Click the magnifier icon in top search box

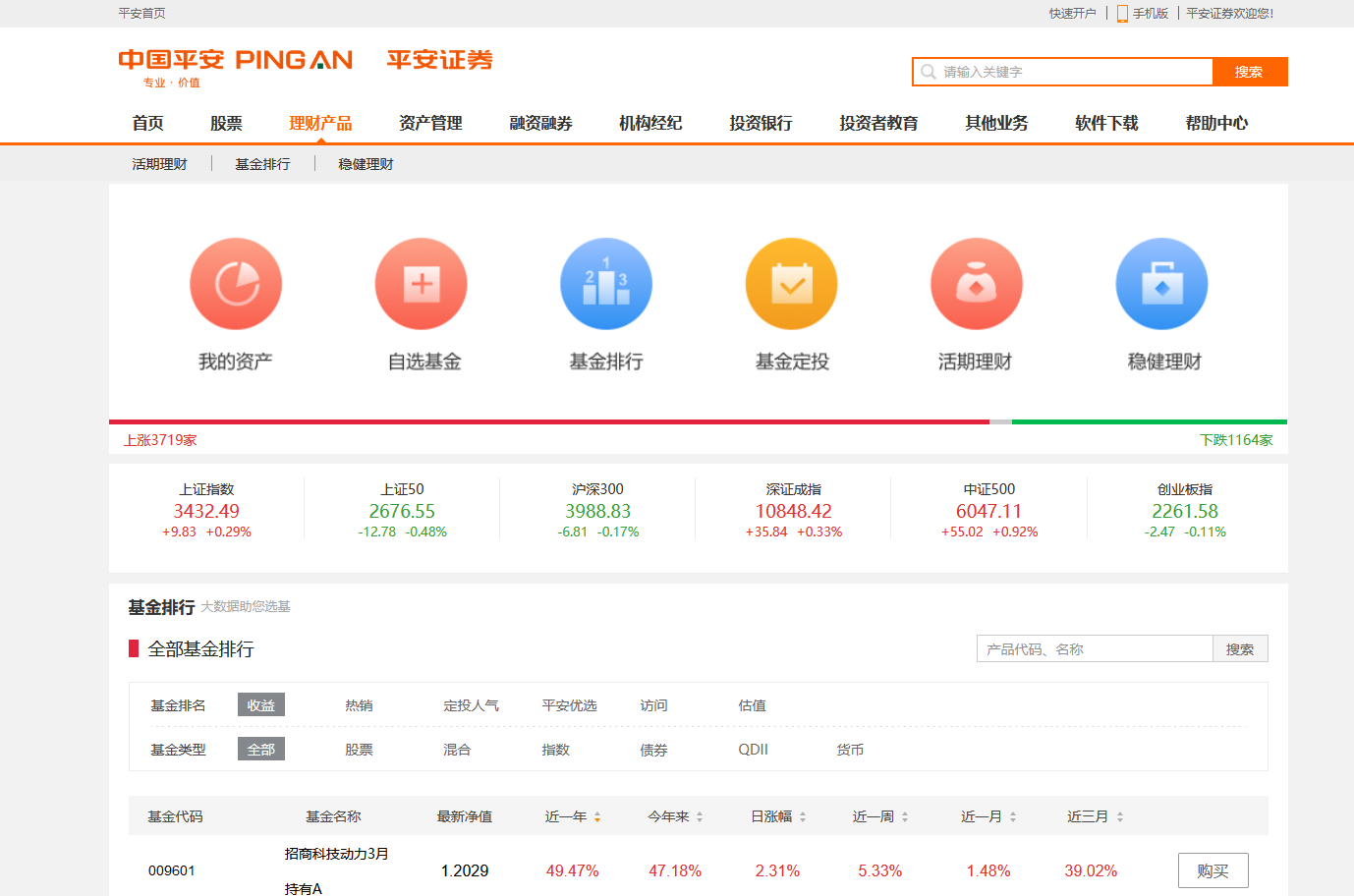point(928,72)
